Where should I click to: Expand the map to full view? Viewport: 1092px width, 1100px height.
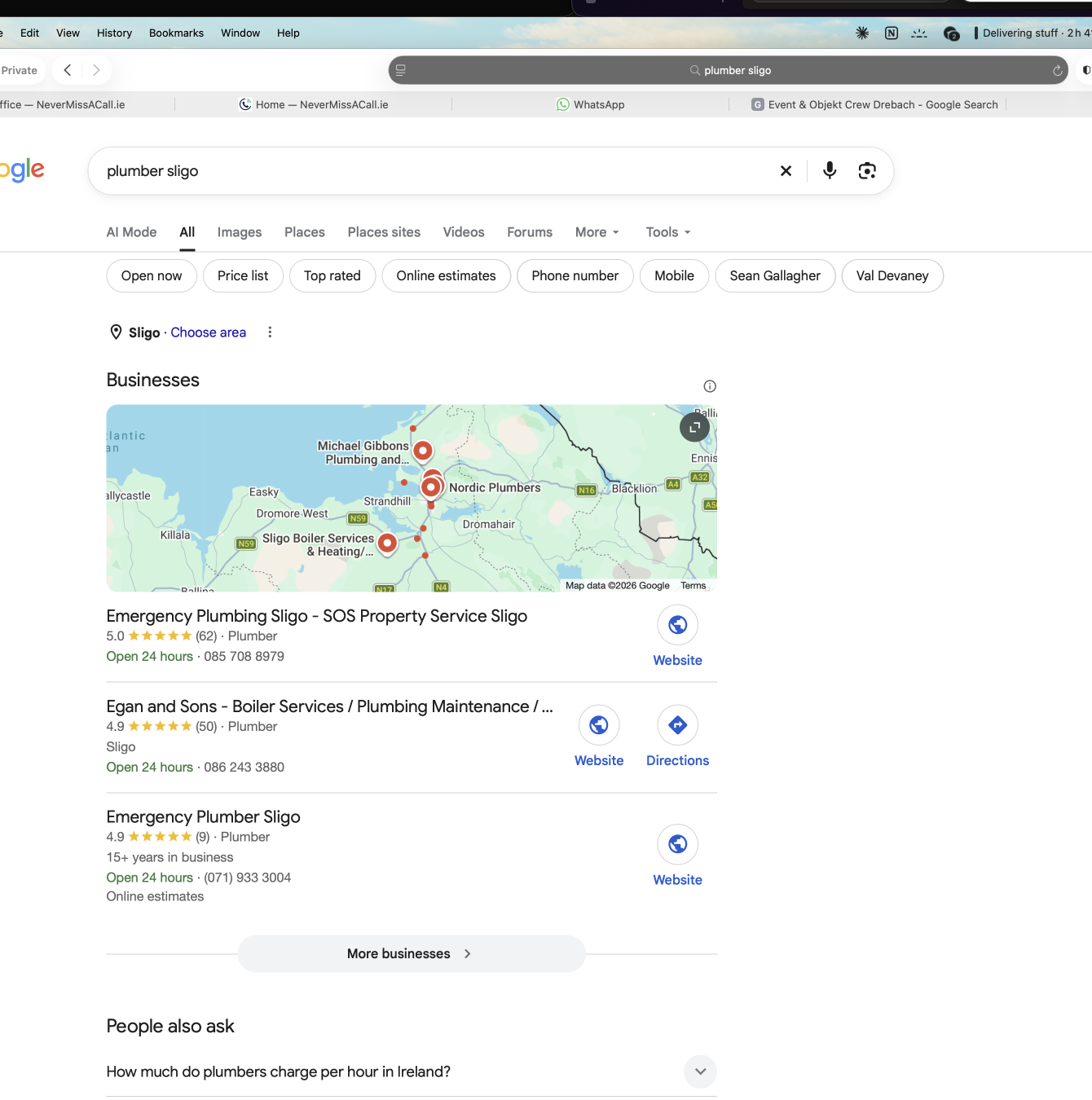[x=695, y=427]
